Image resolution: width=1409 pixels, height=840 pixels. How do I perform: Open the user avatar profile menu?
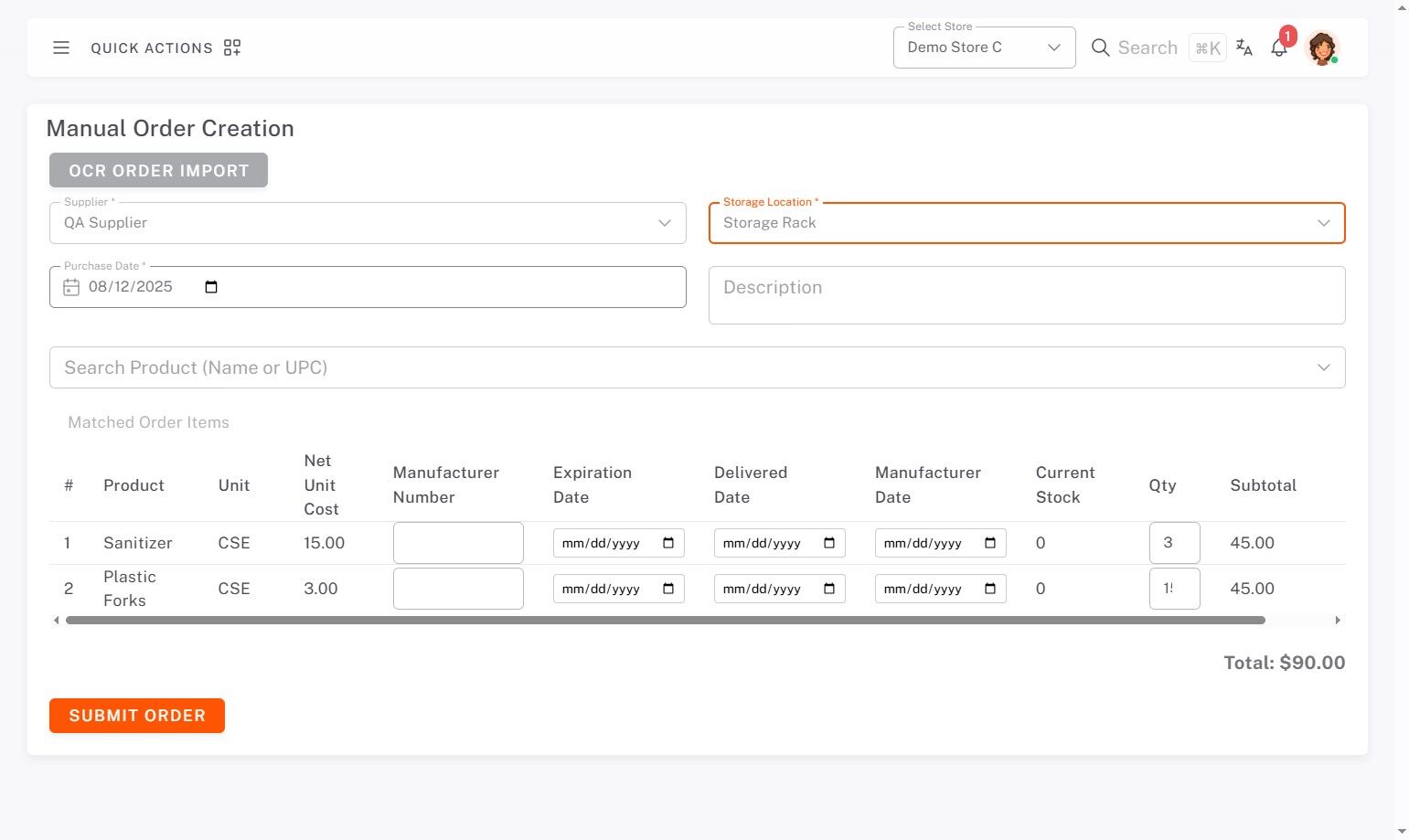[1322, 48]
